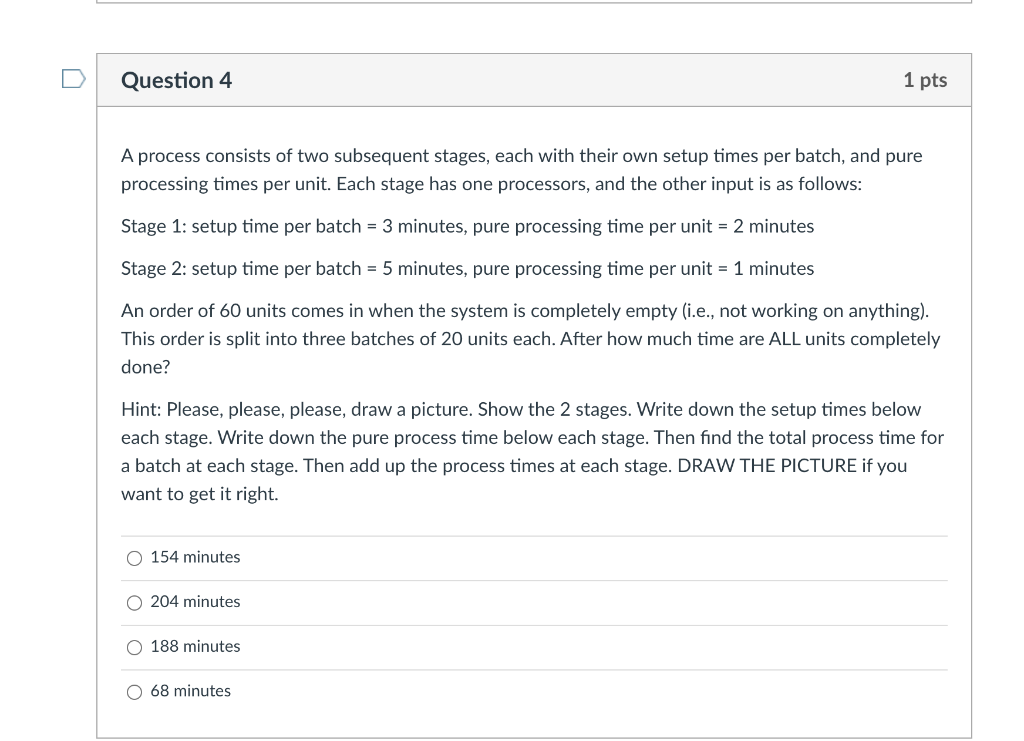This screenshot has height=741, width=1024.
Task: Click the 1 pts label
Action: pos(923,80)
